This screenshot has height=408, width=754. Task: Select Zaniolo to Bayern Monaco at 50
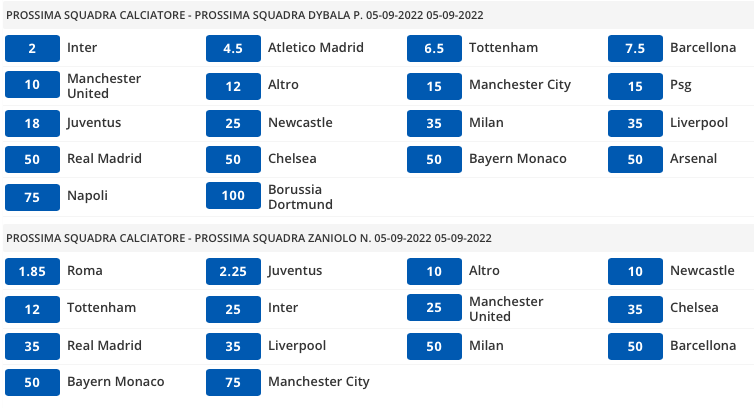coord(32,382)
